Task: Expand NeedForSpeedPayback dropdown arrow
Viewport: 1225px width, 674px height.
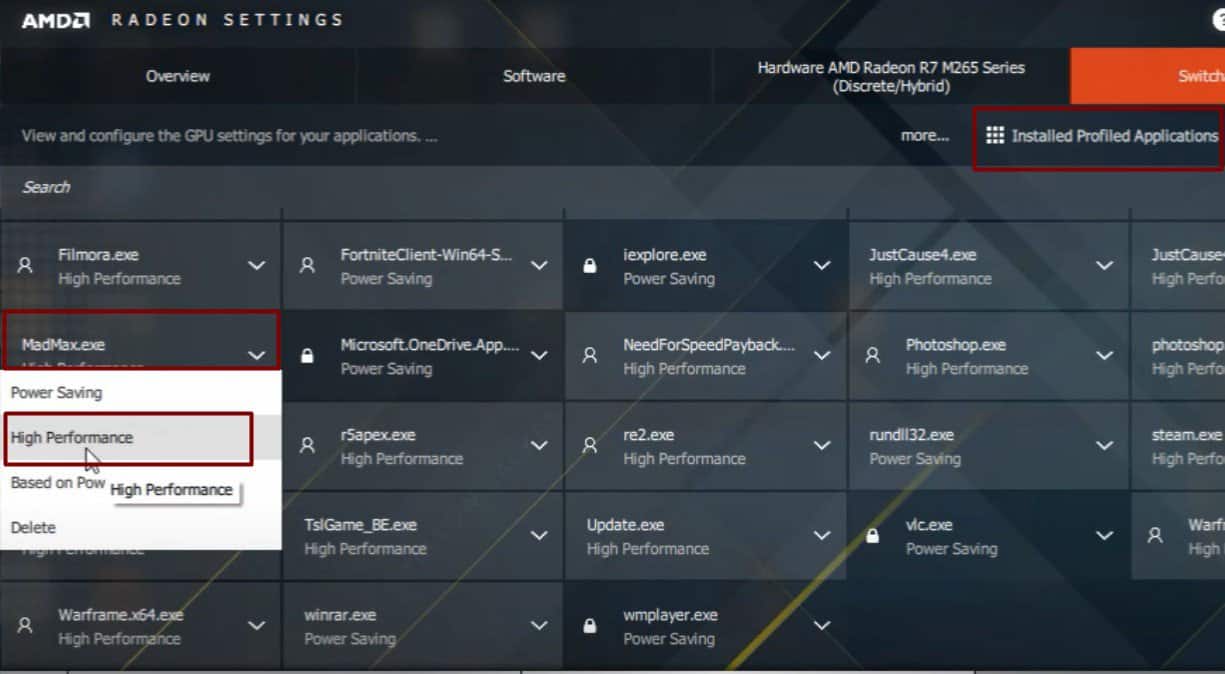Action: pos(822,356)
